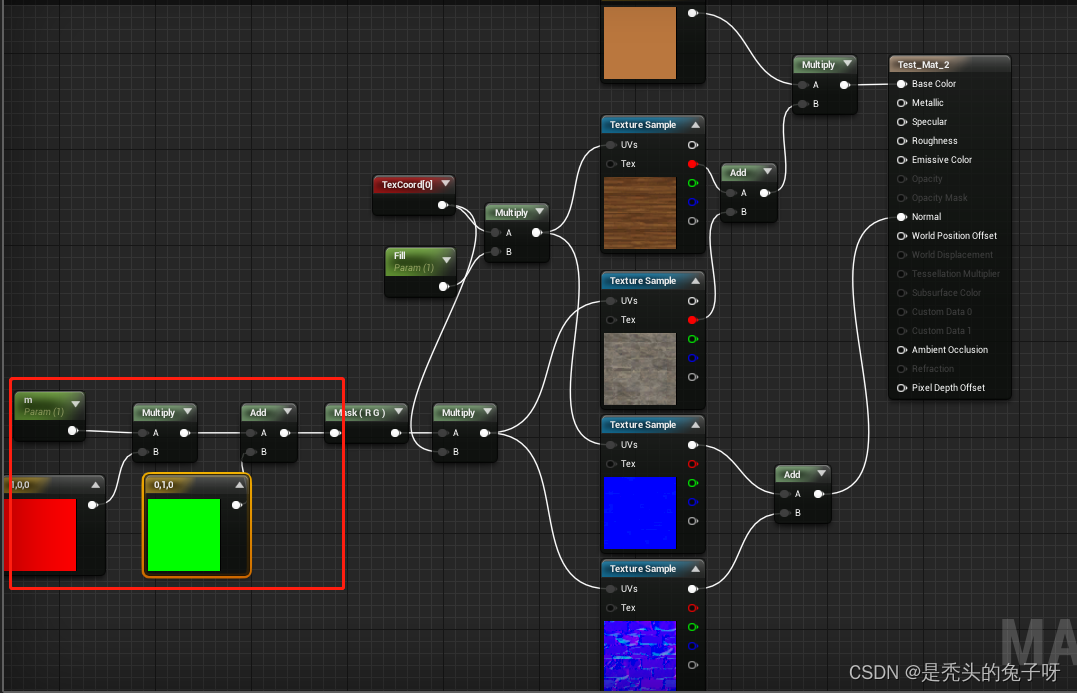Screen dimensions: 1077x693
Task: Click the Base Color input pin on Test_Mat_2
Action: [x=902, y=84]
